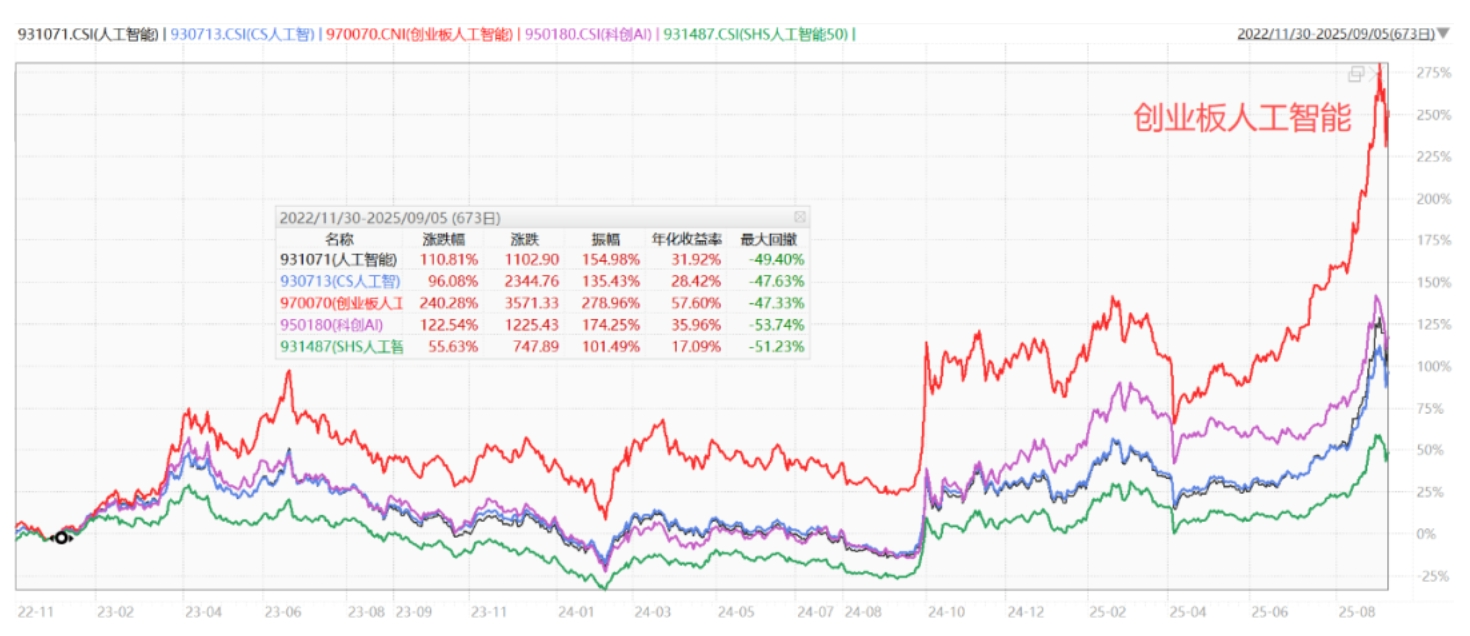This screenshot has width=1470, height=636.
Task: Click the 振幅 column header
Action: 605,239
